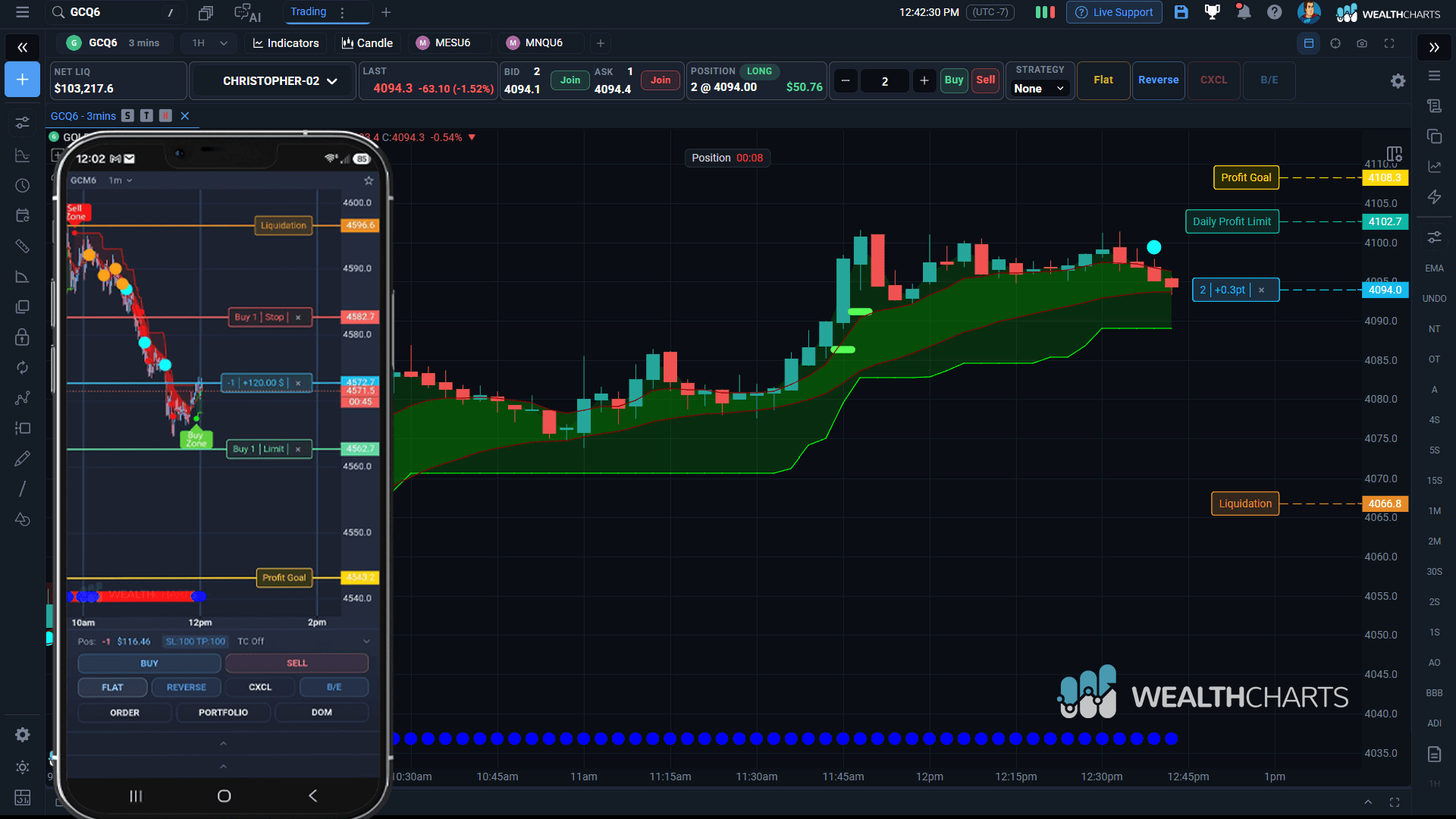The image size is (1456, 819).
Task: Toggle the S marker on GCQ6 tab
Action: (127, 116)
